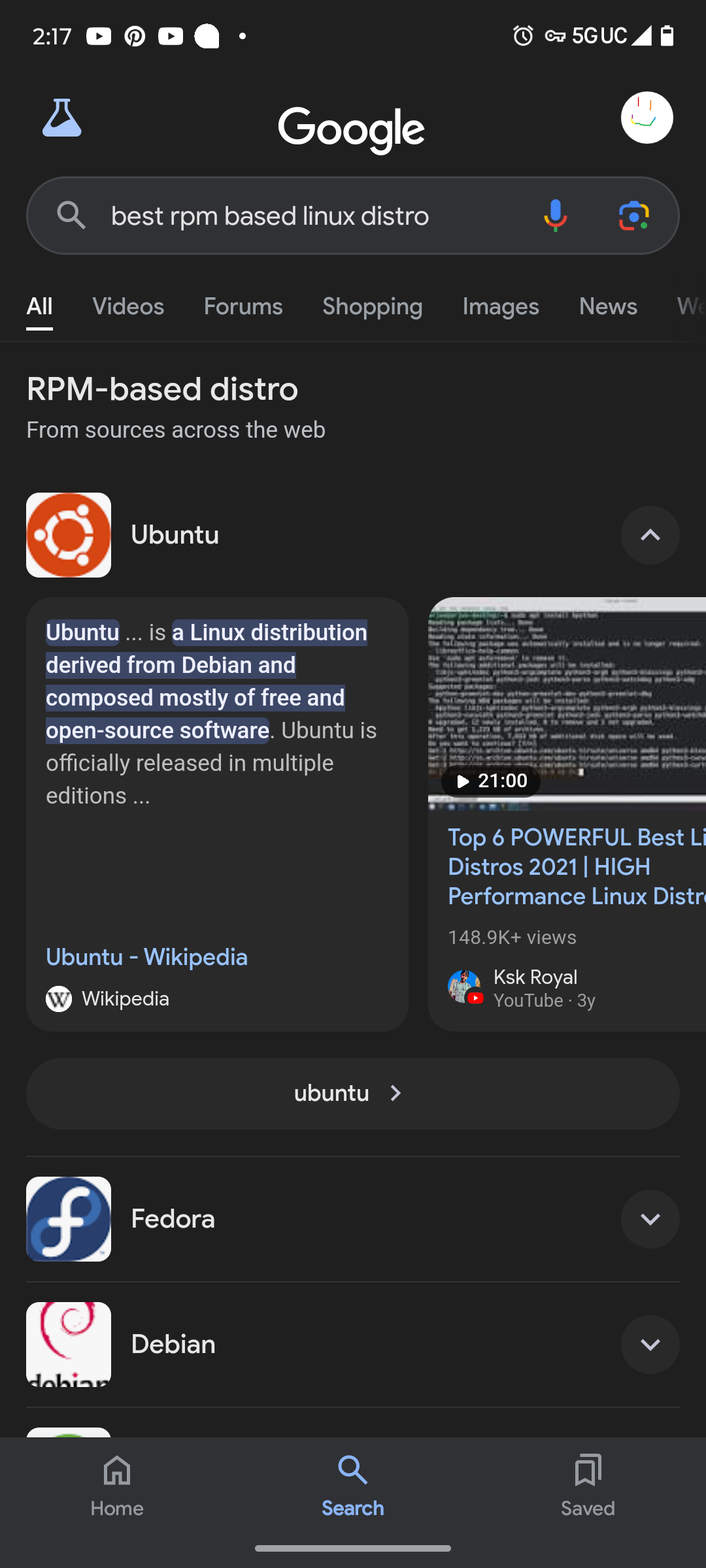
Task: Tap the Ubuntu logo icon
Action: pyautogui.click(x=69, y=535)
